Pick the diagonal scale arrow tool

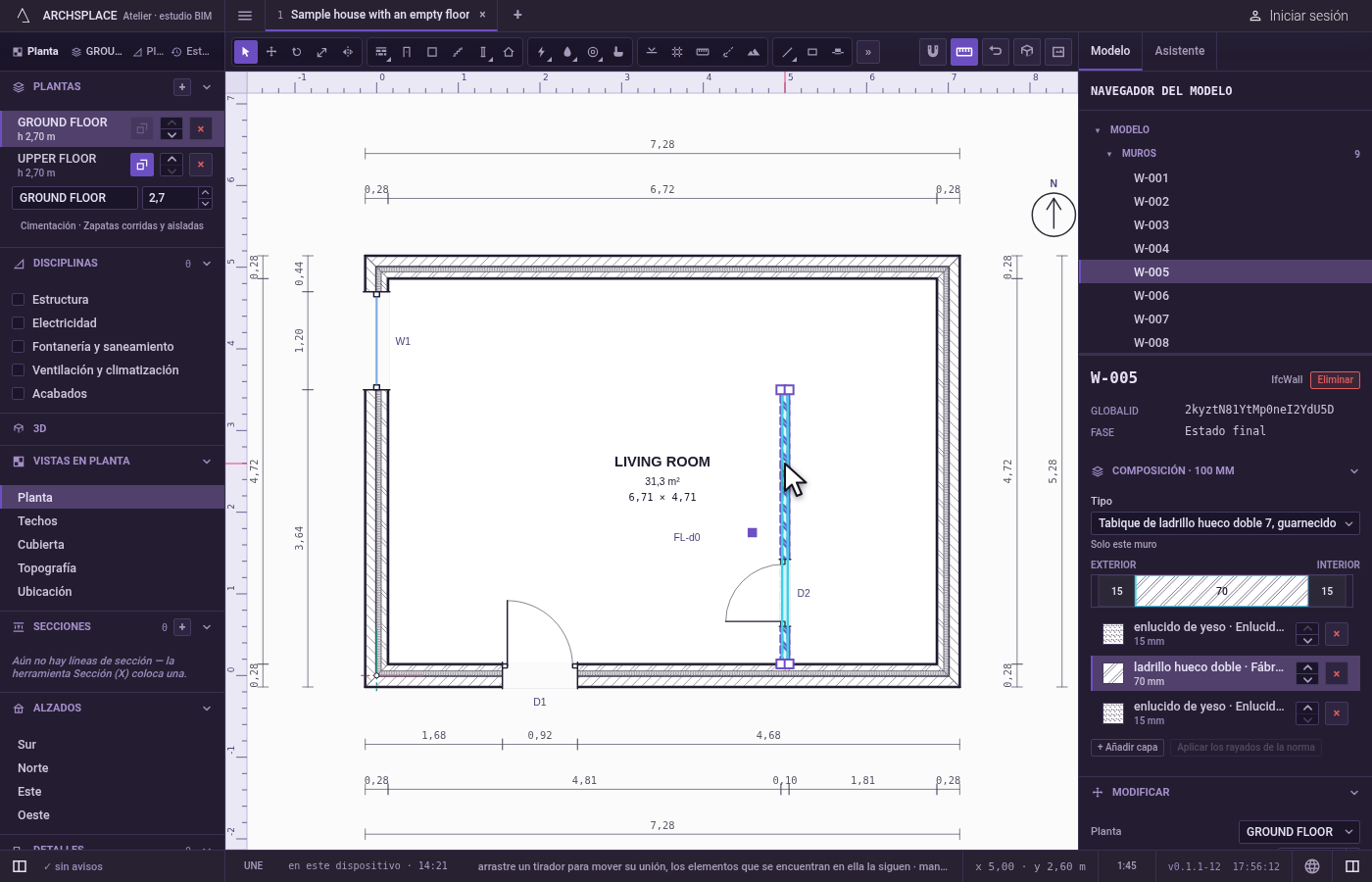[x=322, y=52]
